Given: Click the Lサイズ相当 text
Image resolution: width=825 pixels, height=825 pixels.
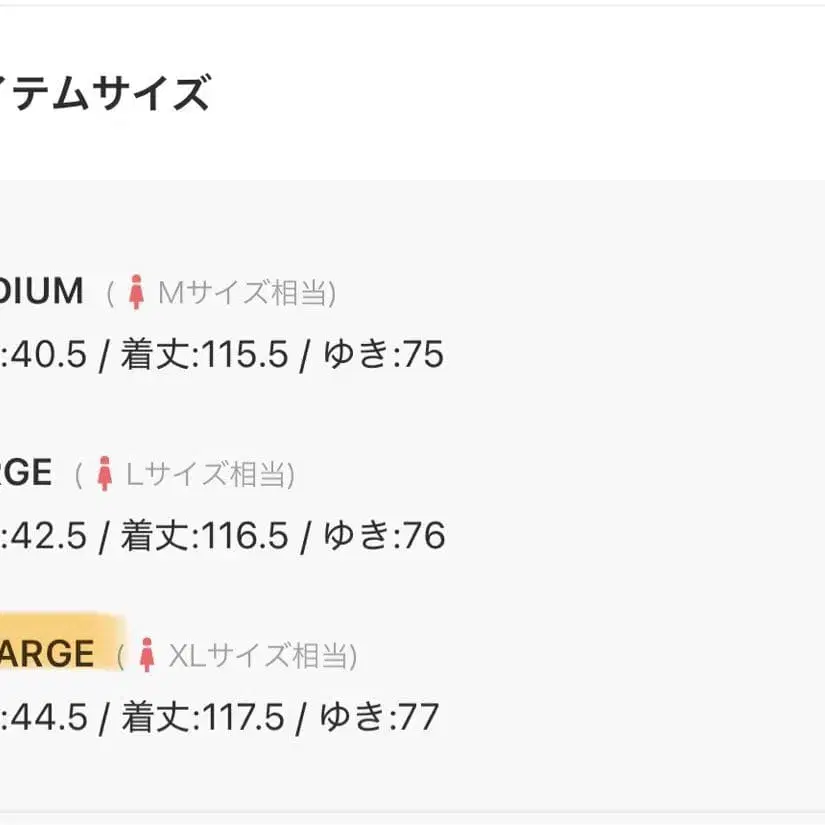Looking at the screenshot, I should tap(210, 474).
